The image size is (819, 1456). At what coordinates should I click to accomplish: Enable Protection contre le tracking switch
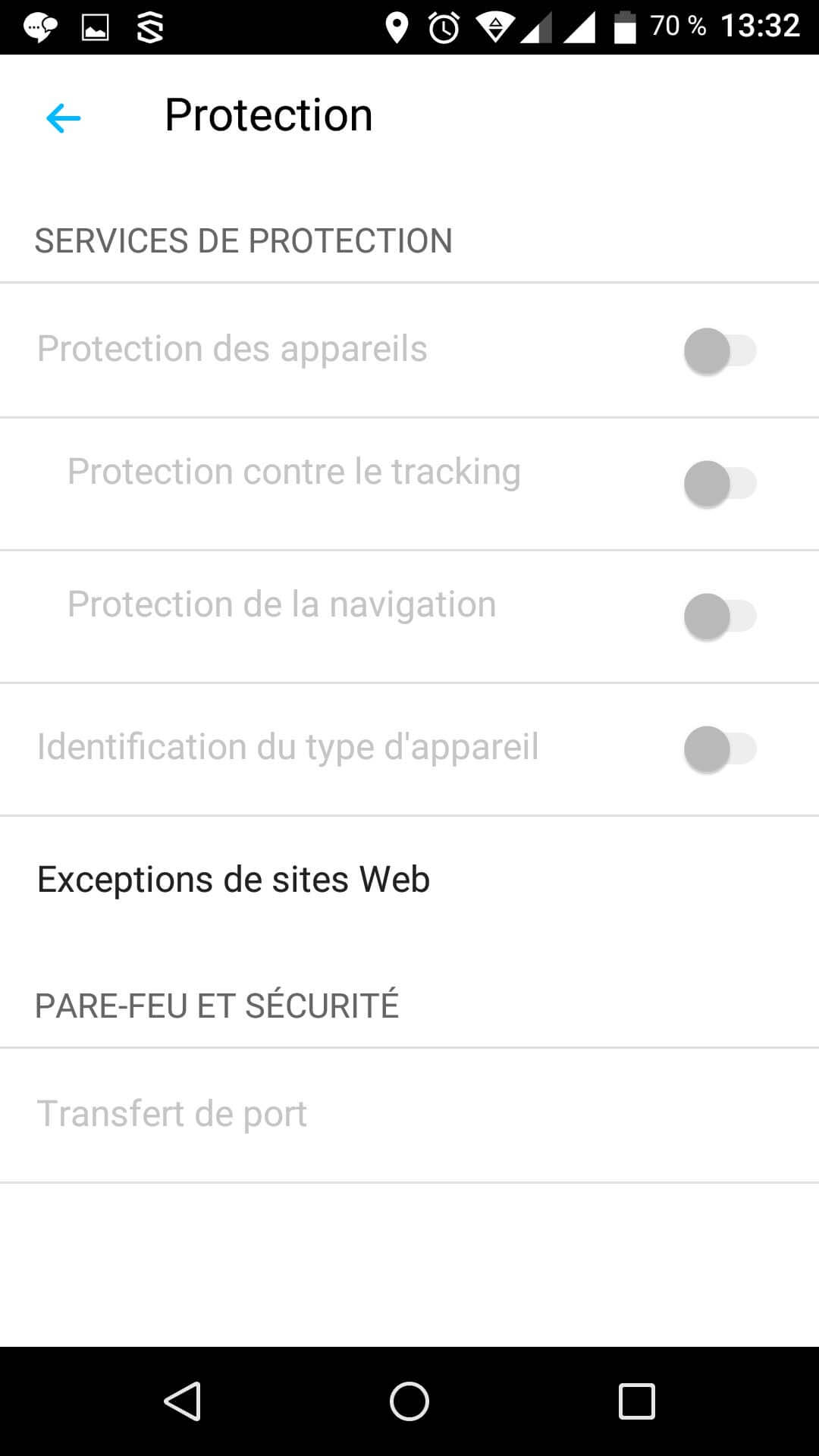pos(720,484)
